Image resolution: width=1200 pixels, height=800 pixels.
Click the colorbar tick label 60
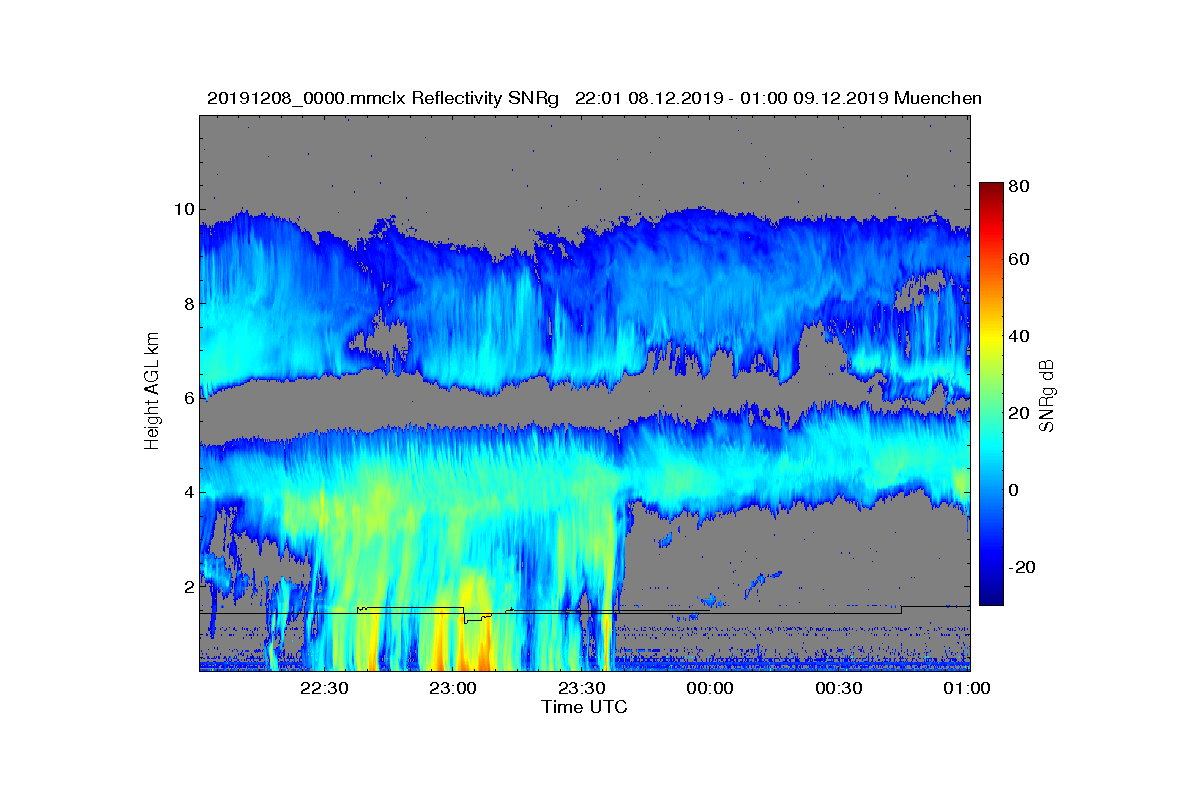[x=1020, y=260]
